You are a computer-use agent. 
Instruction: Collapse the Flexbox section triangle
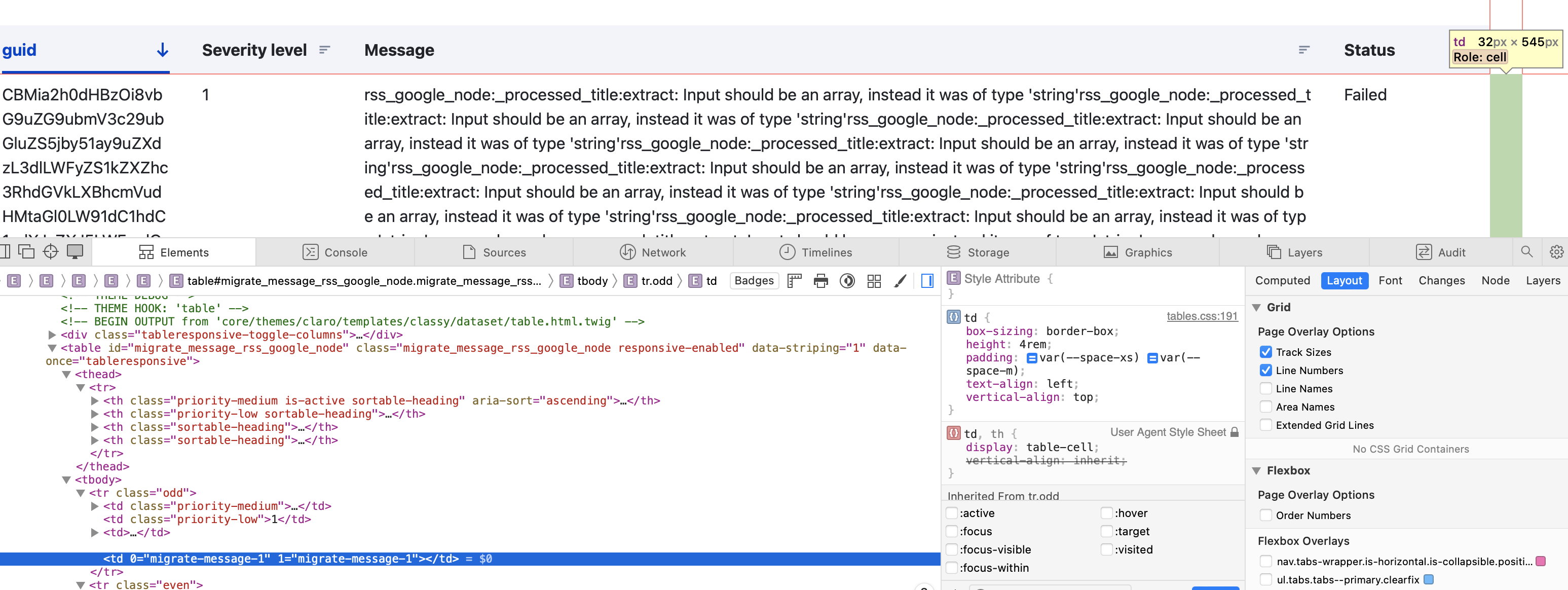pos(1256,471)
